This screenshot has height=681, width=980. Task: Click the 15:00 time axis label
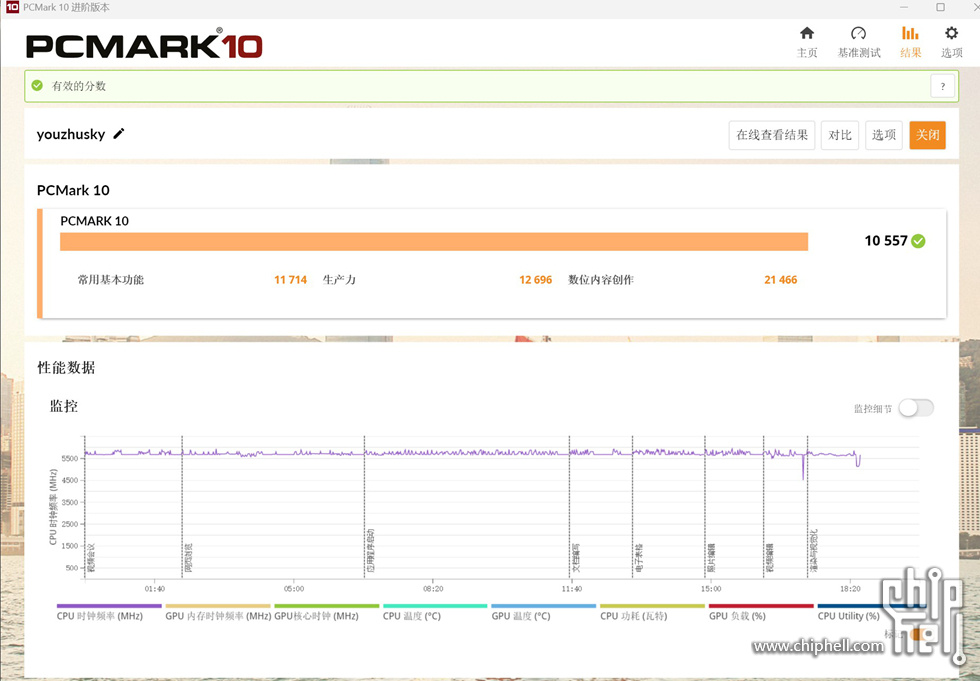tap(711, 589)
